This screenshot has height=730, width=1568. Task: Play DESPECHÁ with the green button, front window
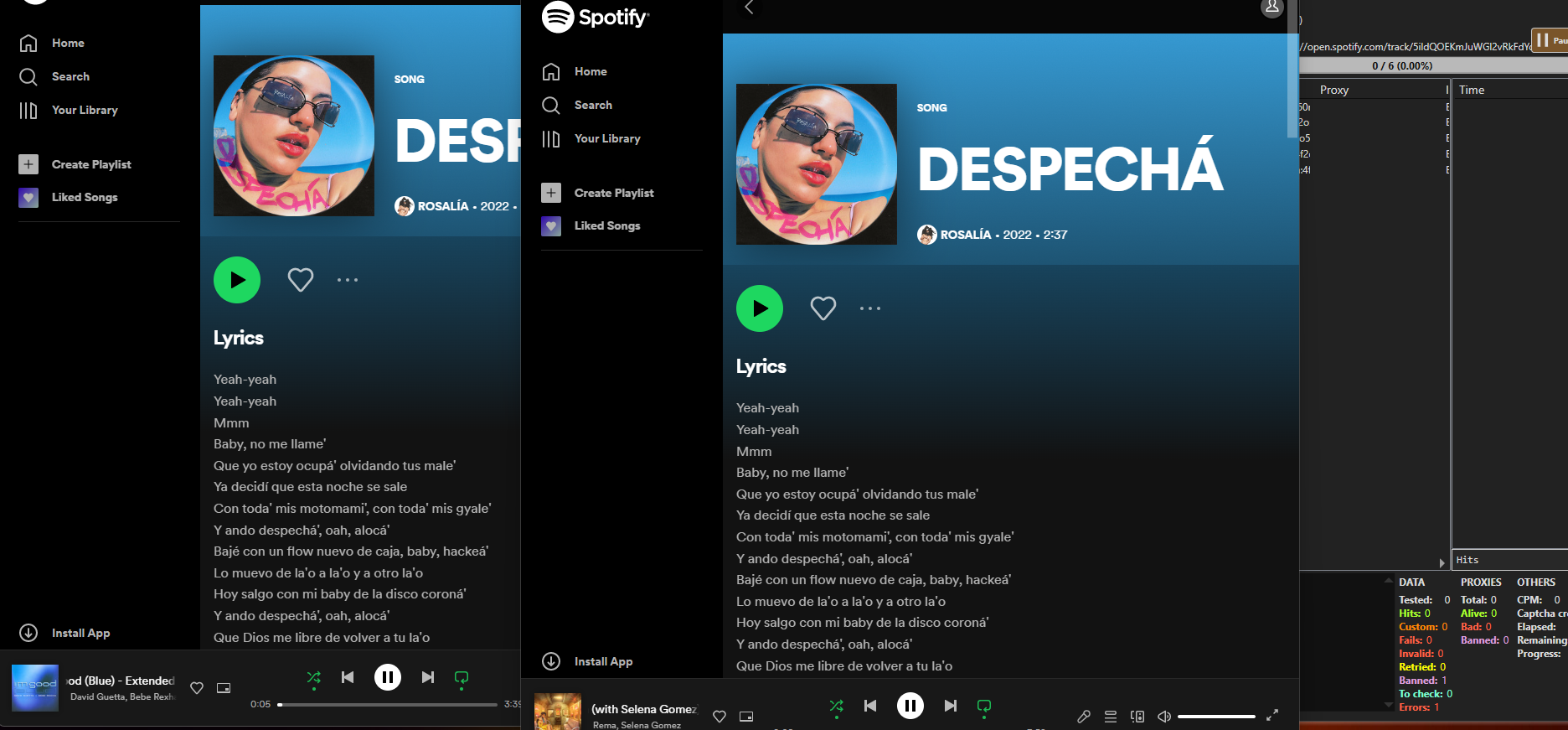(x=760, y=308)
